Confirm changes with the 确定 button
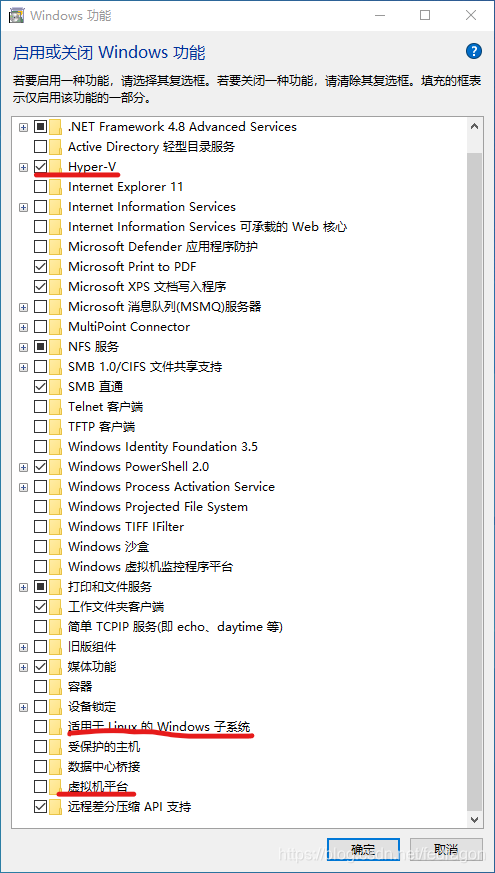 coord(364,850)
